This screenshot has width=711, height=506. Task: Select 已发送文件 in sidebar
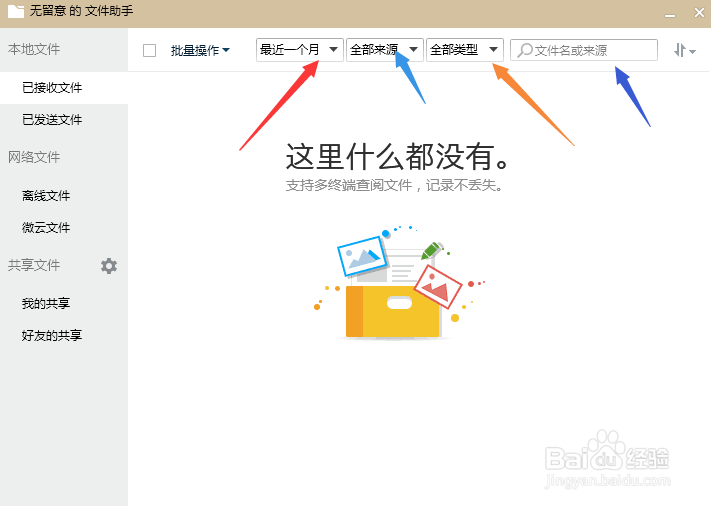[64, 120]
